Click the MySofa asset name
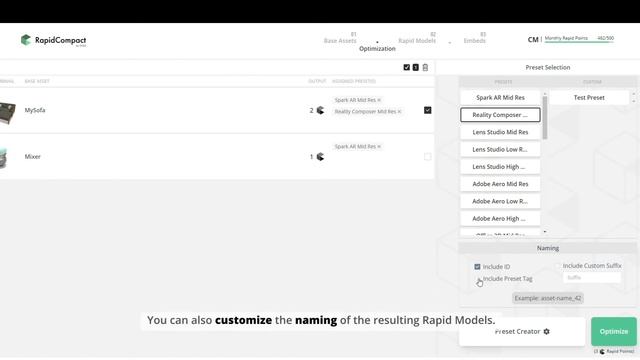The height and width of the screenshot is (360, 640). tap(35, 110)
